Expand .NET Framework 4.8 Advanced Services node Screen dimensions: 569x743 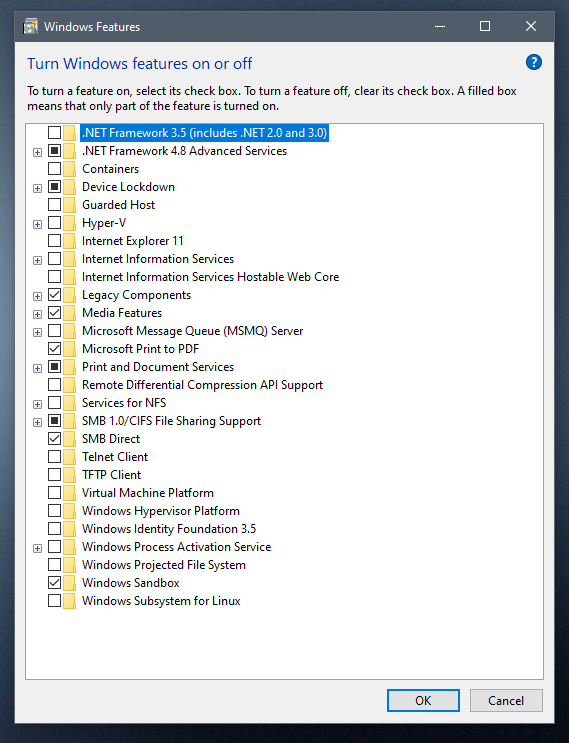[x=37, y=152]
